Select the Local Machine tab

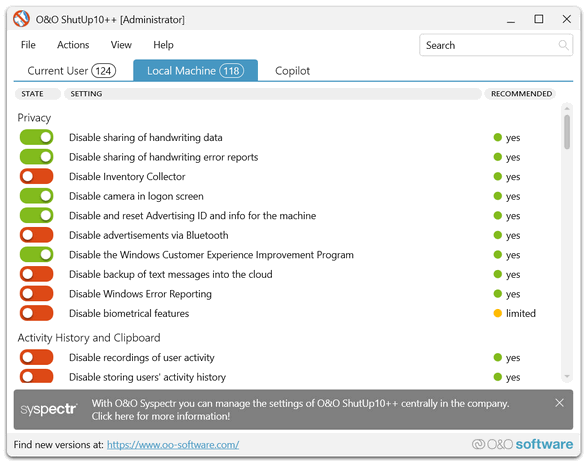195,70
